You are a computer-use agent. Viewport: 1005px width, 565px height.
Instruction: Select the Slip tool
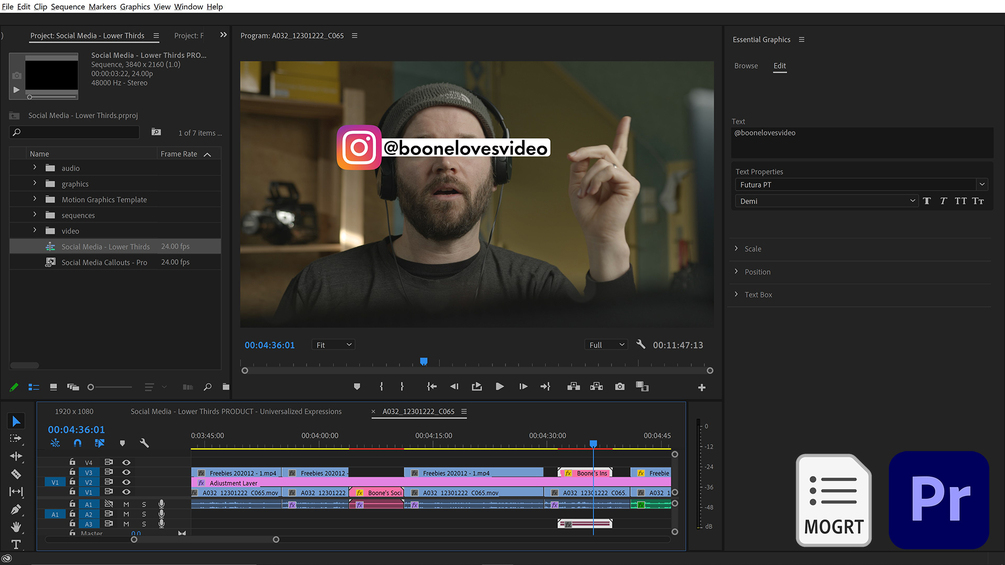click(x=16, y=491)
